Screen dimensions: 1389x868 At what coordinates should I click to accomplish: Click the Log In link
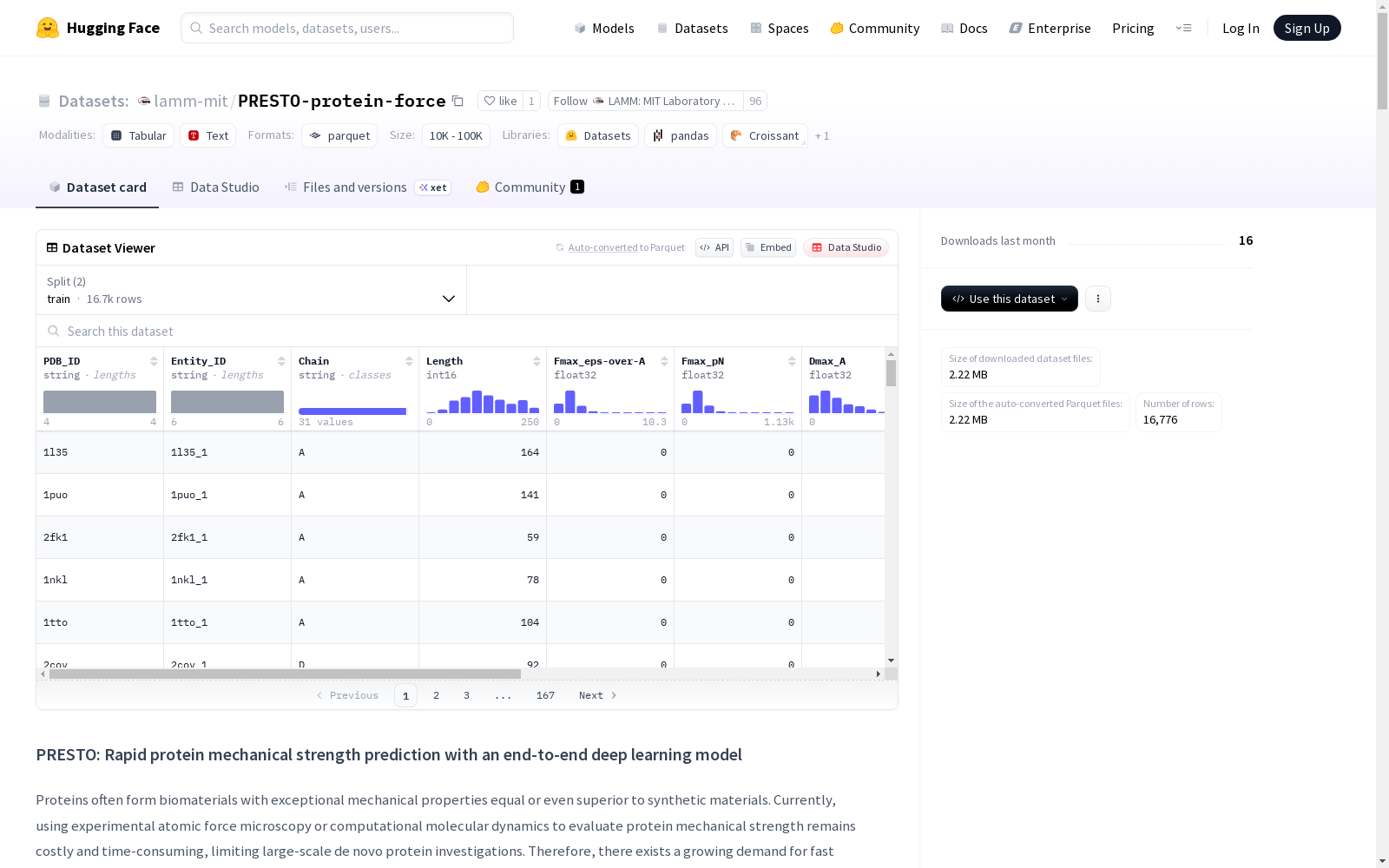pyautogui.click(x=1241, y=28)
